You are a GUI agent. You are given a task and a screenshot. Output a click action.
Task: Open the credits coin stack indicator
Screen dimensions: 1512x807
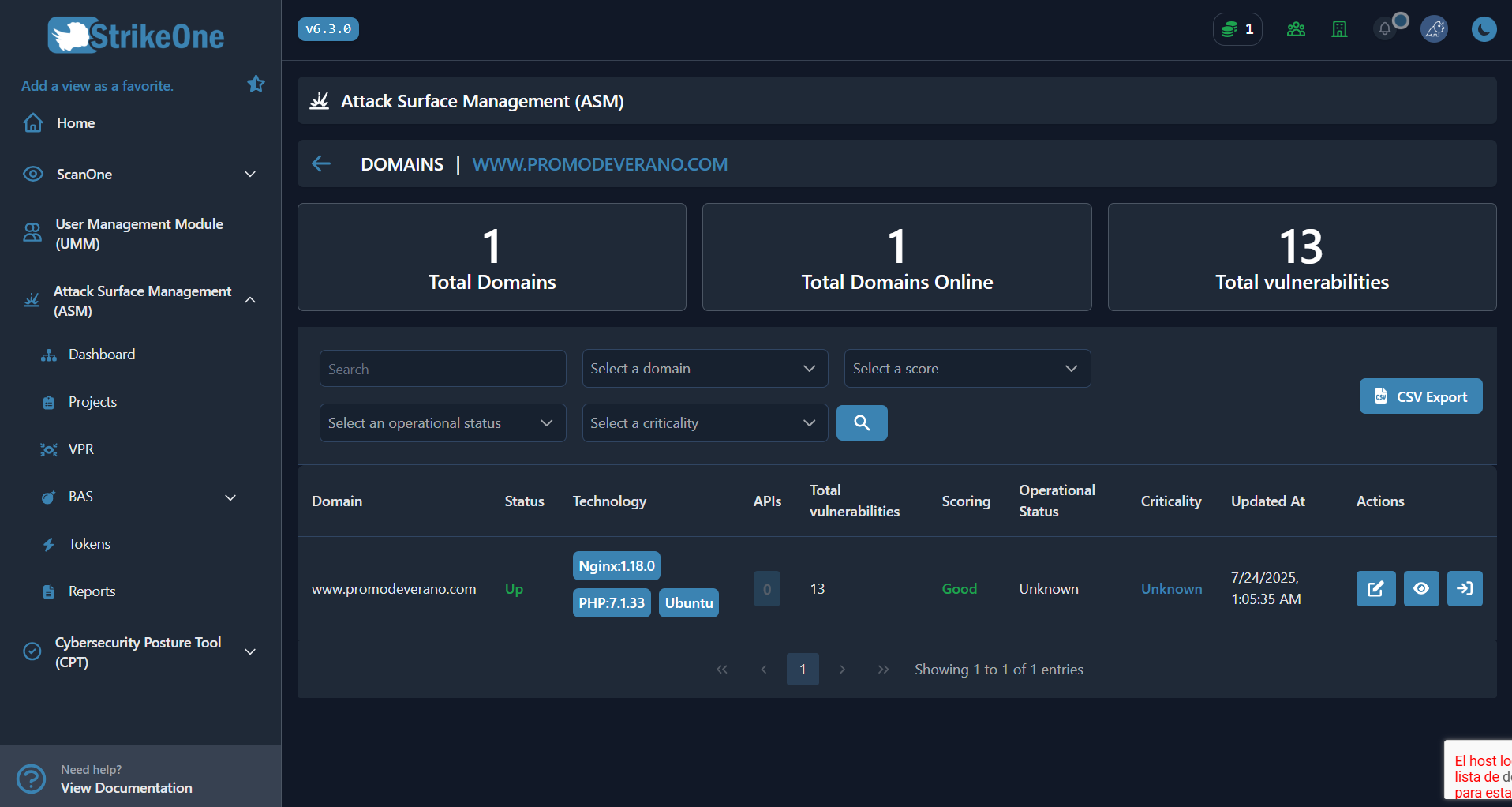coord(1237,29)
